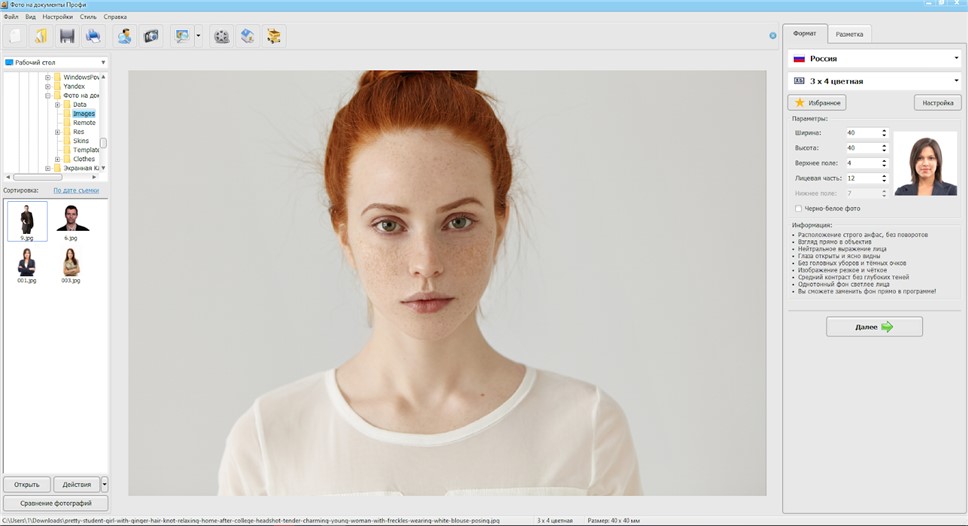Expand the Yandex folder node
This screenshot has height=526, width=968.
[x=48, y=86]
